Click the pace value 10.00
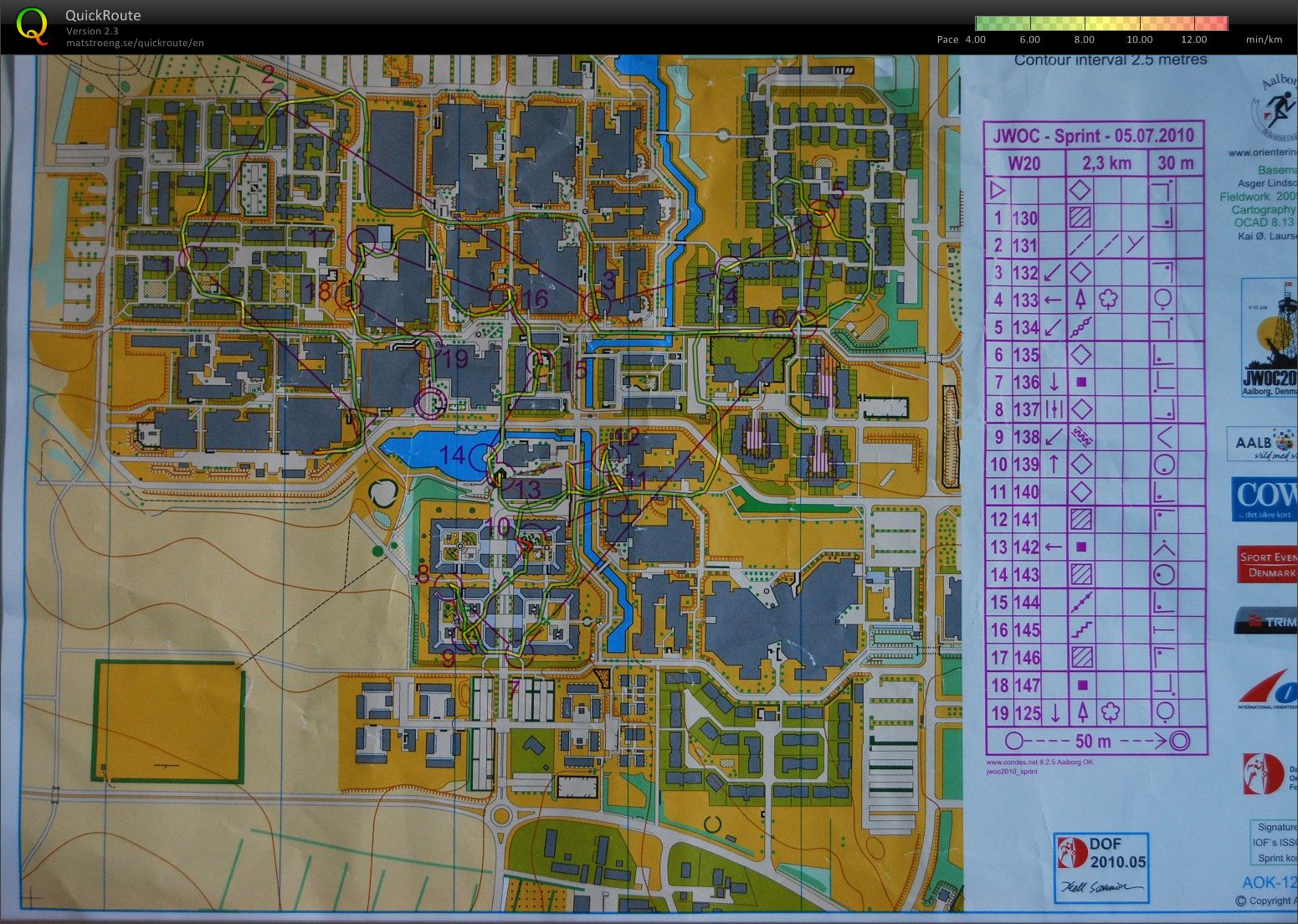Screen dimensions: 1298x924 point(1139,39)
